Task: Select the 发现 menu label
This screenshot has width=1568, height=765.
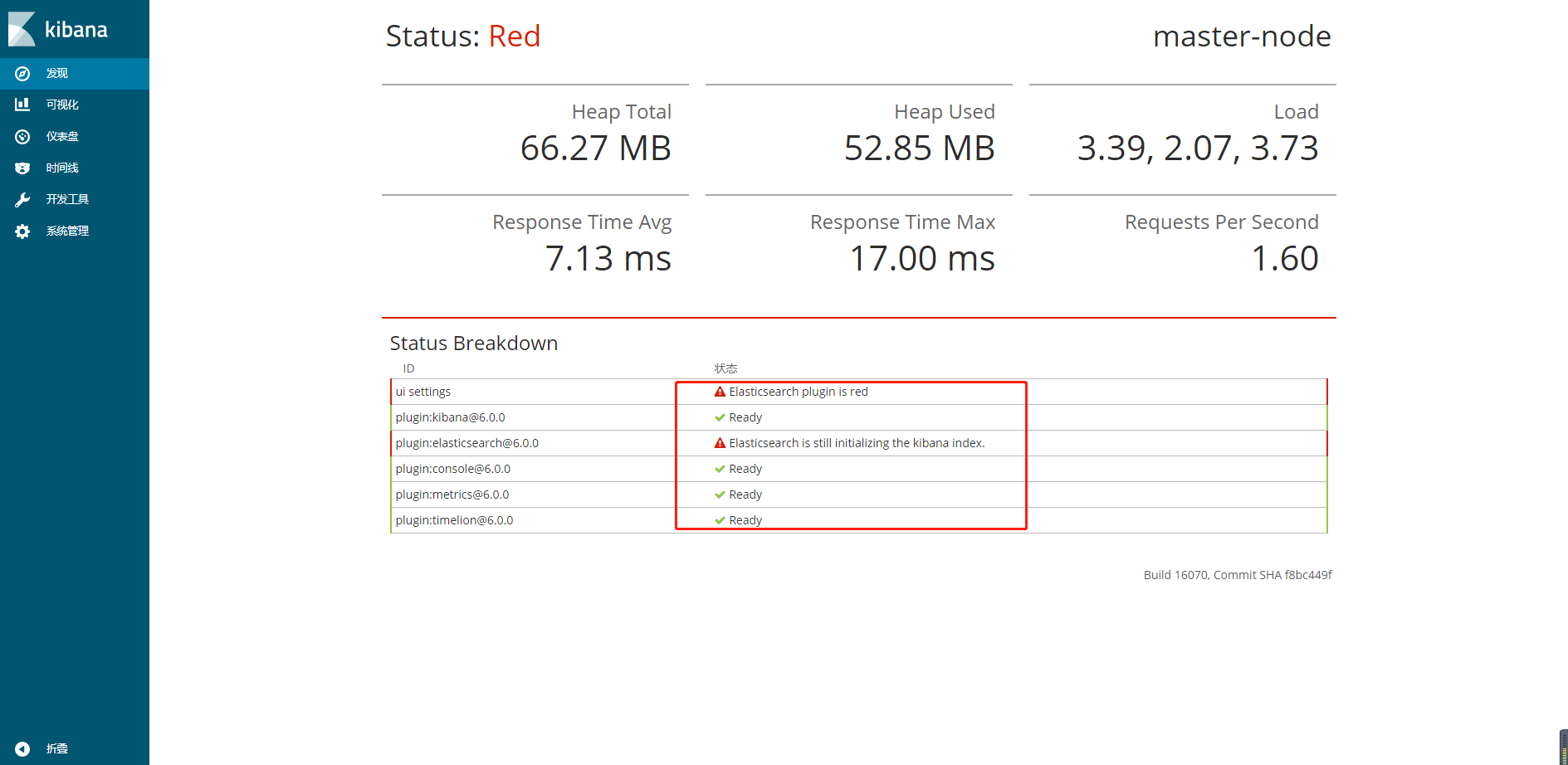Action: [x=57, y=74]
